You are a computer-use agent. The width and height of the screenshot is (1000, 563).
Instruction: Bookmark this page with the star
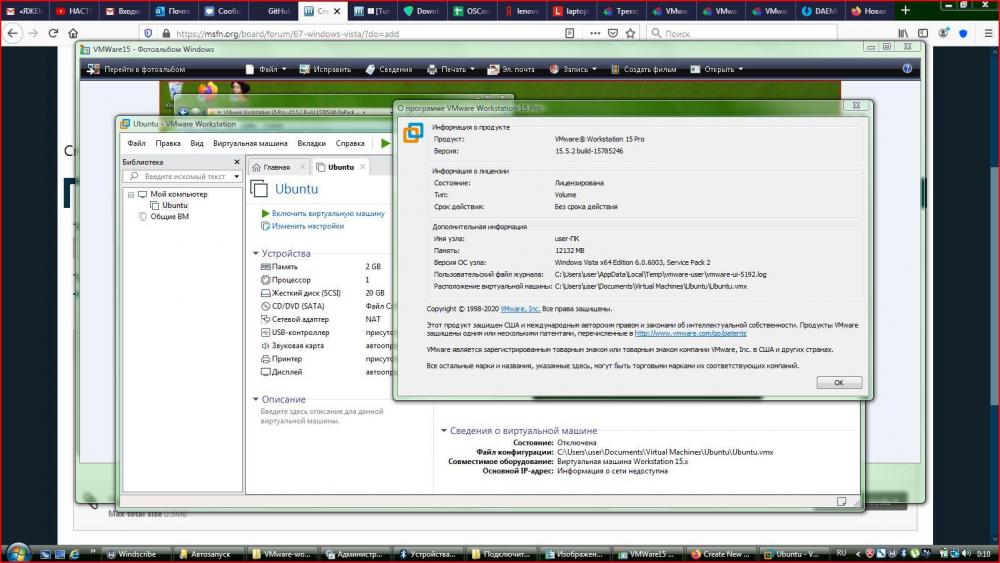click(x=630, y=33)
